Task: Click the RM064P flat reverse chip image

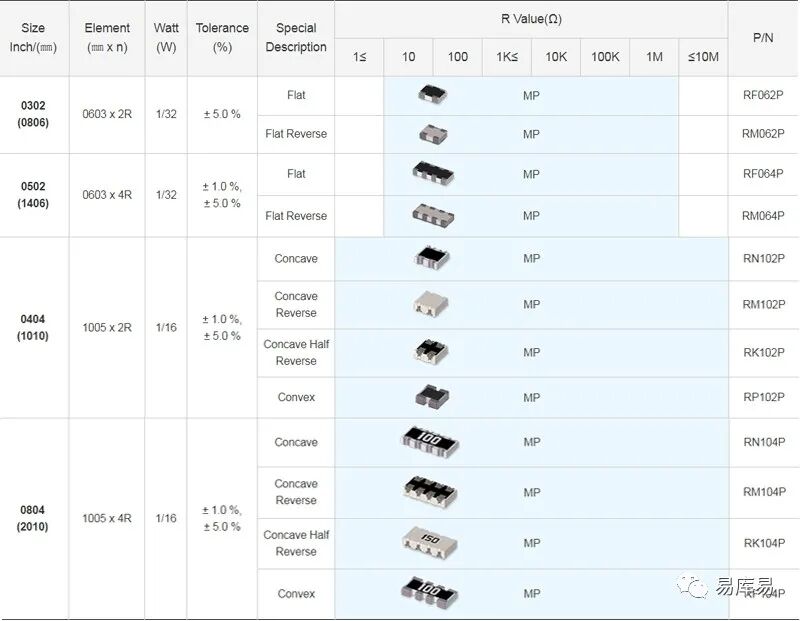Action: [x=433, y=215]
